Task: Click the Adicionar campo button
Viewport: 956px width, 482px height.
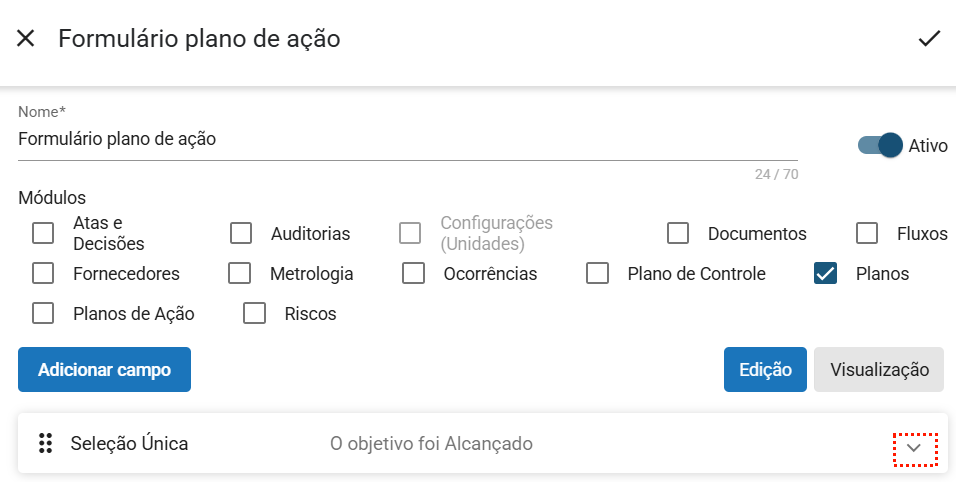Action: [104, 369]
